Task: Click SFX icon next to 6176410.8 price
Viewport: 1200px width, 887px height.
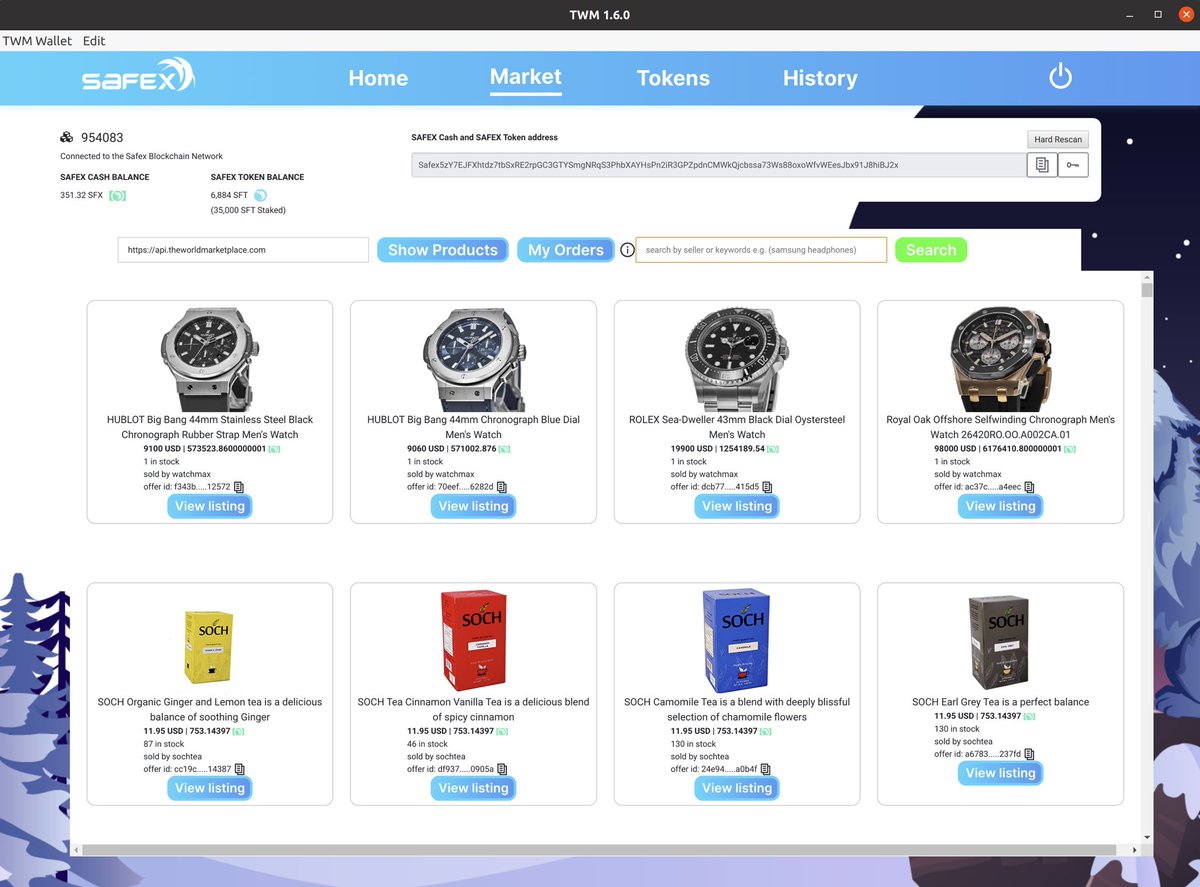Action: (1069, 450)
